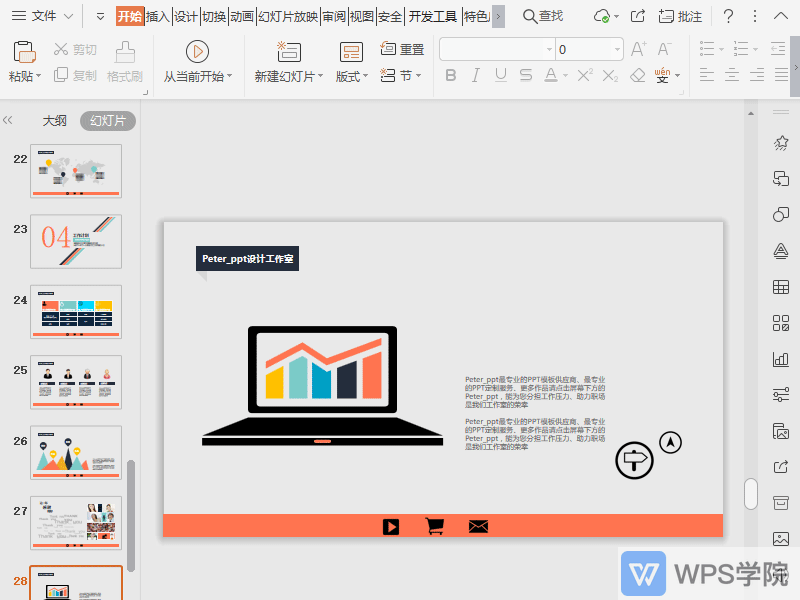The image size is (800, 600).
Task: Click the shapes icon in right sidebar
Action: click(x=781, y=215)
